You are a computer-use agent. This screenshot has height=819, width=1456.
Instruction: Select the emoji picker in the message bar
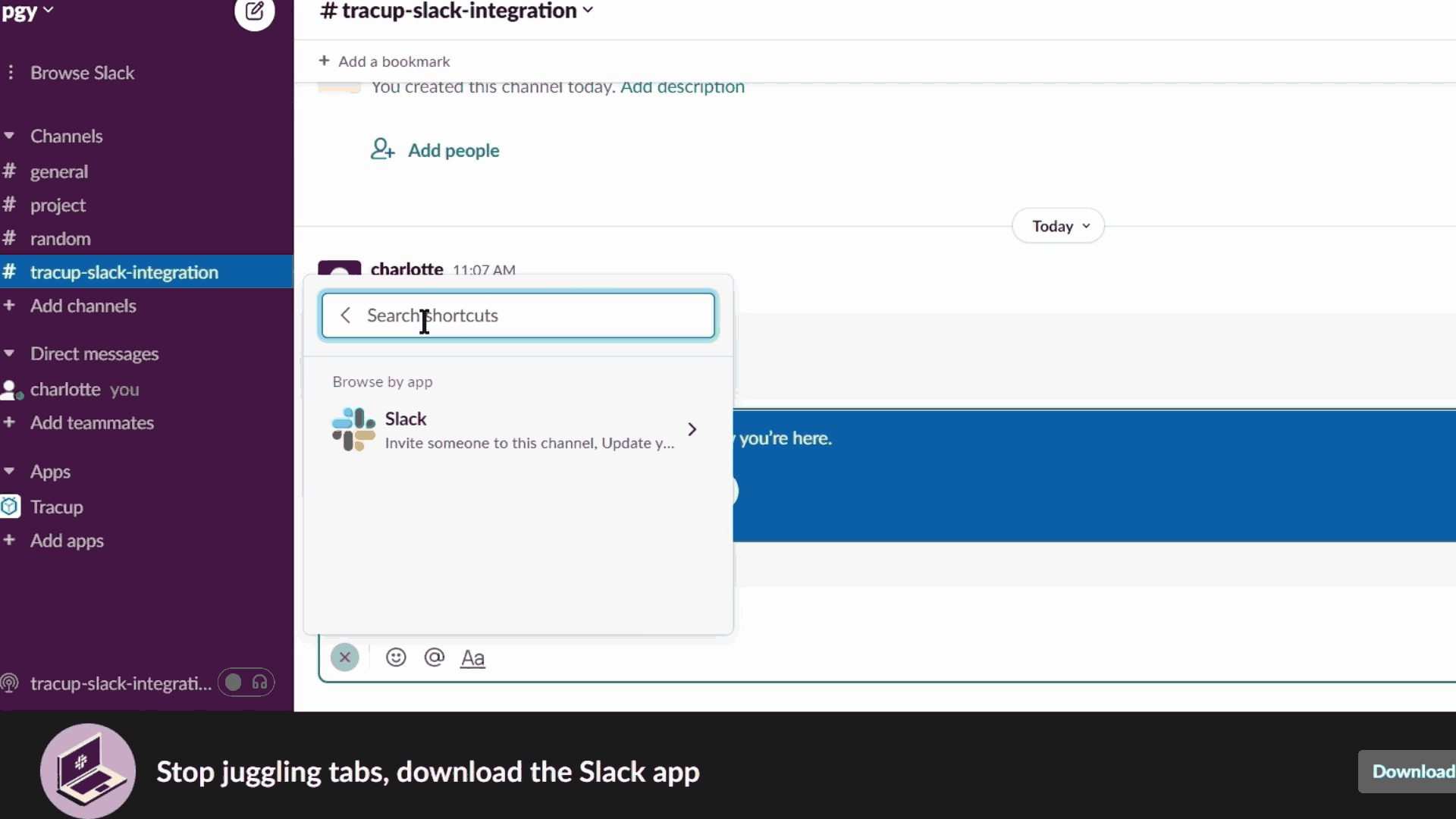pos(396,657)
